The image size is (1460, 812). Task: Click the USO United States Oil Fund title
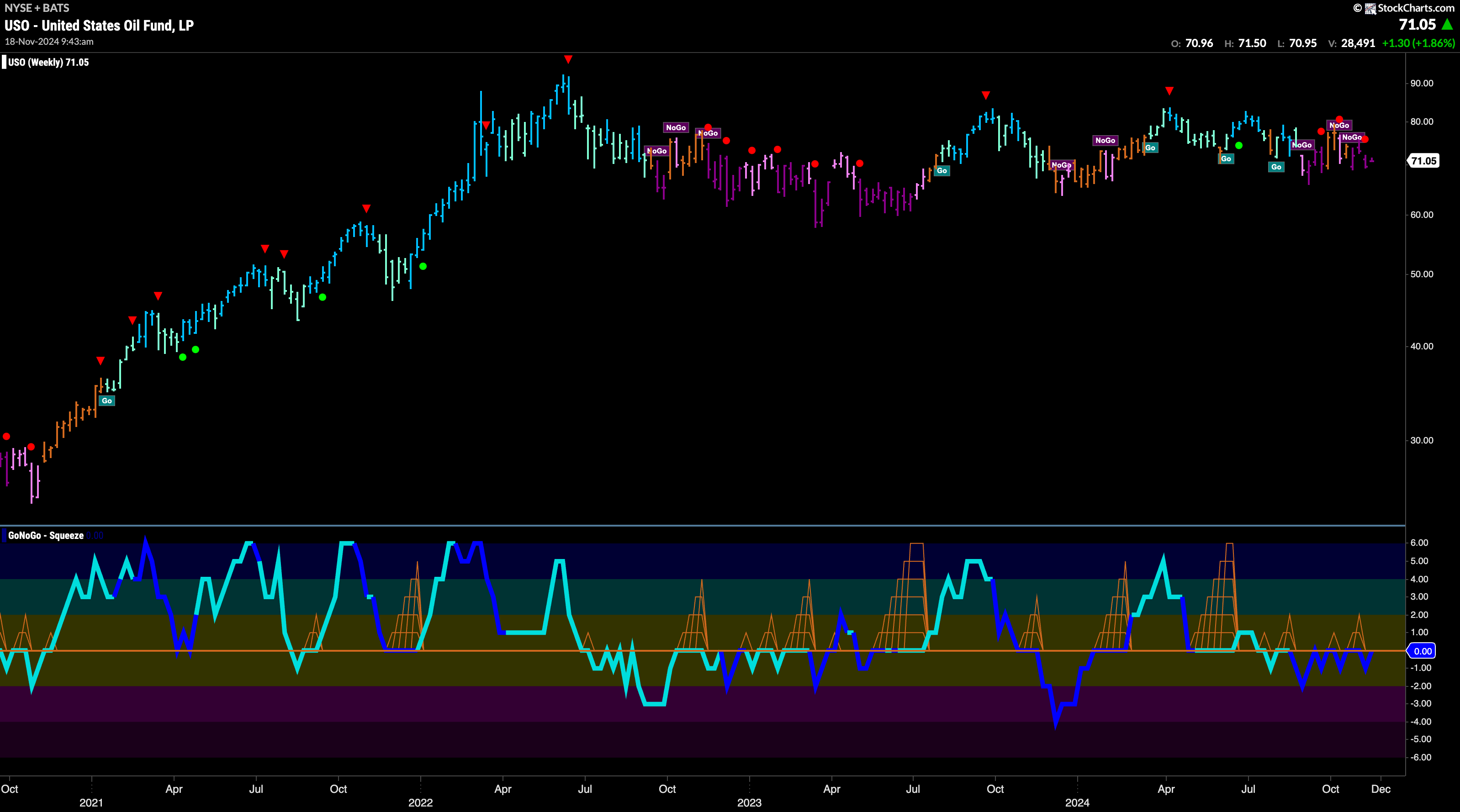click(x=99, y=26)
